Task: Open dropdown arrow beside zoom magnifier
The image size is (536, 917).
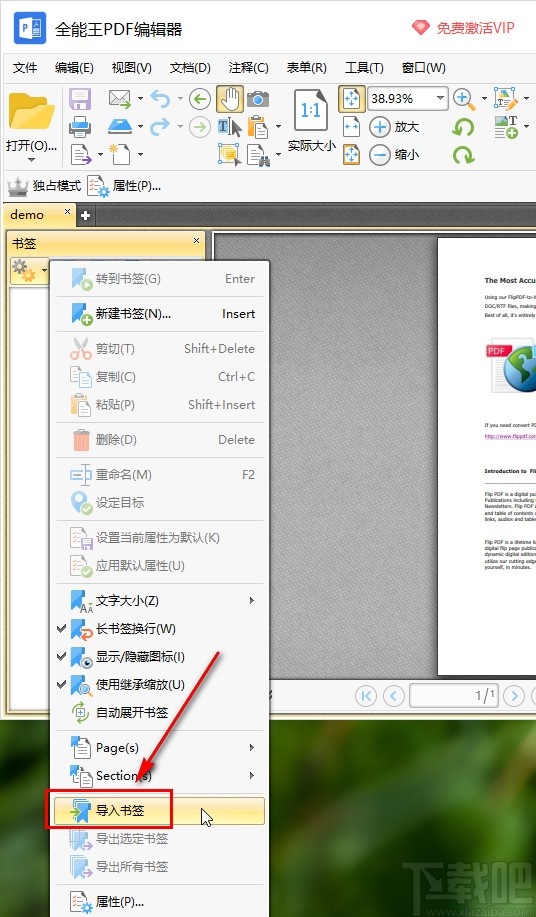Action: tap(484, 99)
